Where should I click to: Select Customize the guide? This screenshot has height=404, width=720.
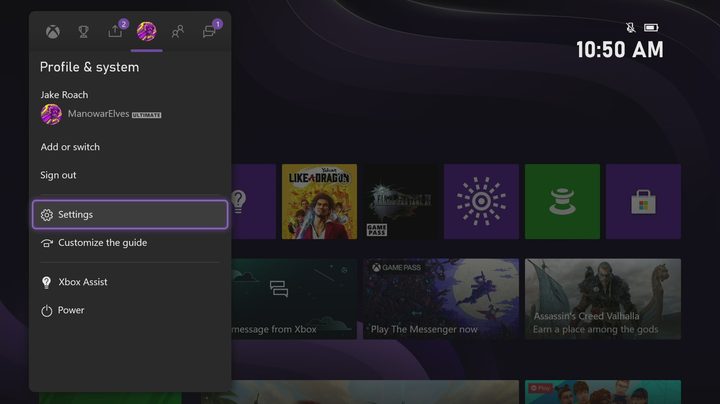click(x=130, y=242)
